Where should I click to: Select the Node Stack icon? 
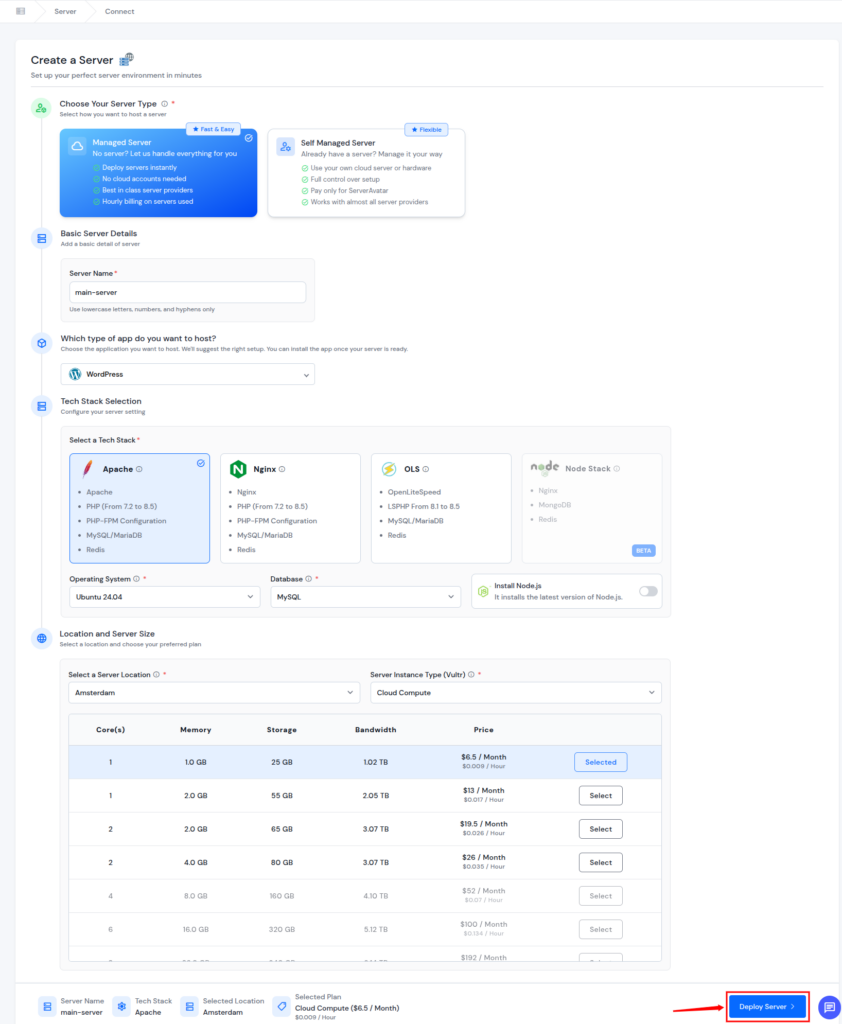[x=544, y=467]
